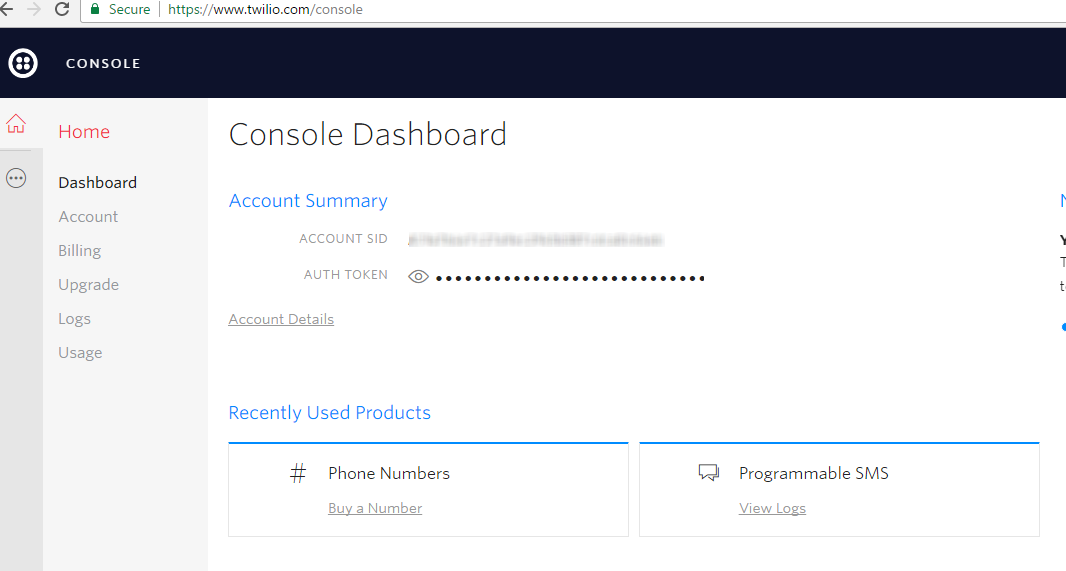The height and width of the screenshot is (571, 1066).
Task: Reload the page with browser refresh icon
Action: 62,10
